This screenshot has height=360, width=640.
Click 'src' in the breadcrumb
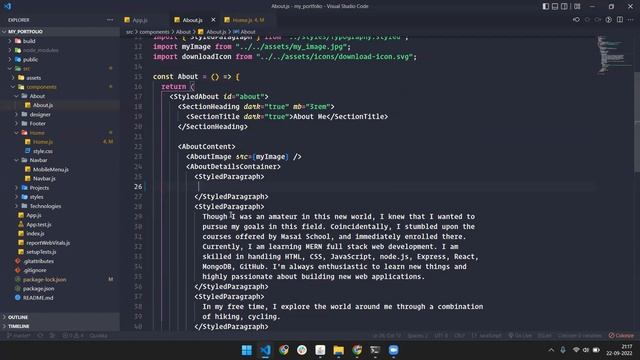(129, 32)
